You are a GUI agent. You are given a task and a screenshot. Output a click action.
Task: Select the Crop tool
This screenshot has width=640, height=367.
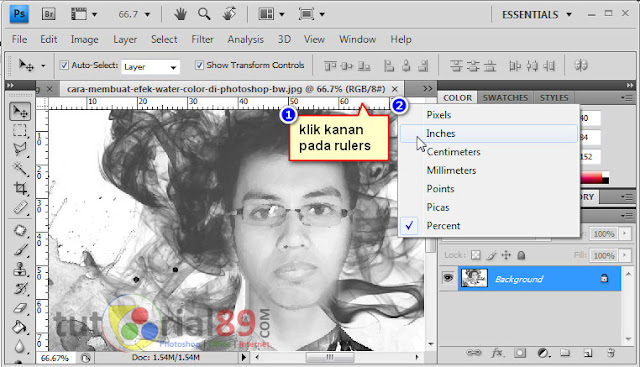coord(20,188)
